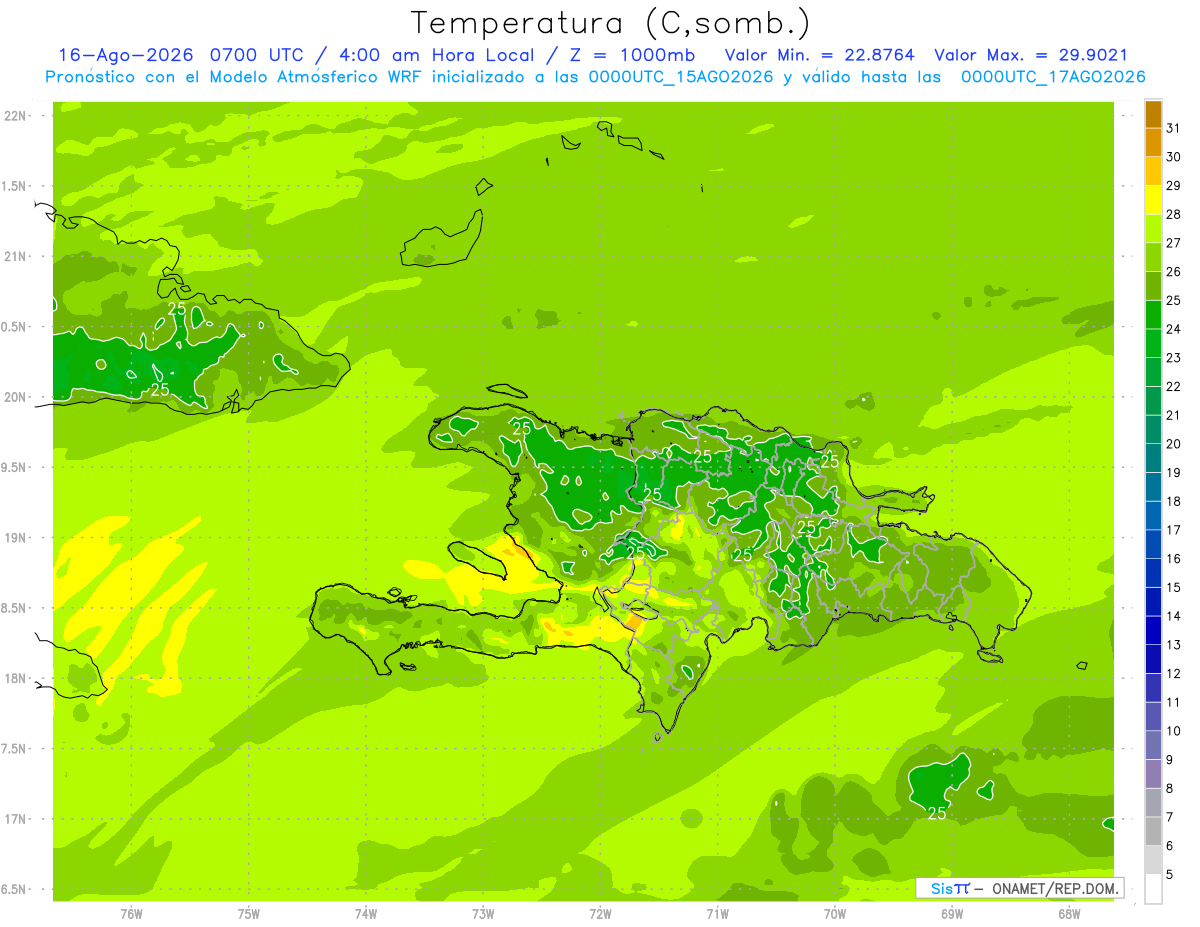Click legend value 10 on color bar
This screenshot has height=927, width=1200.
tap(1174, 731)
